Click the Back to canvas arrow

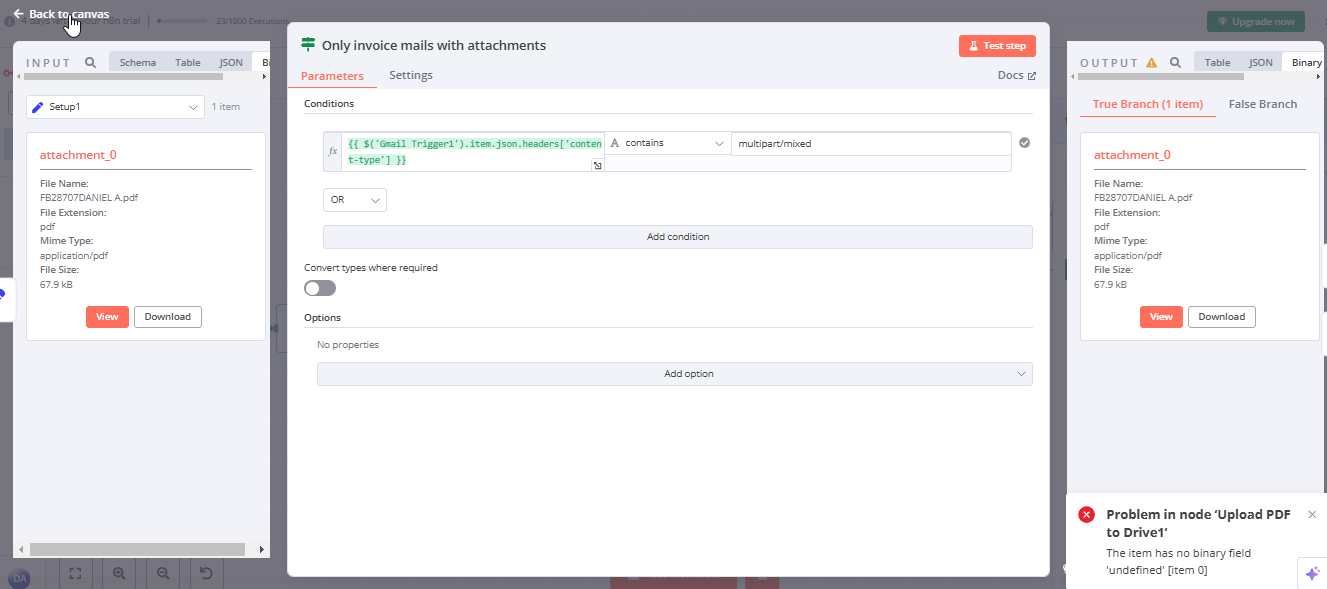click(18, 14)
